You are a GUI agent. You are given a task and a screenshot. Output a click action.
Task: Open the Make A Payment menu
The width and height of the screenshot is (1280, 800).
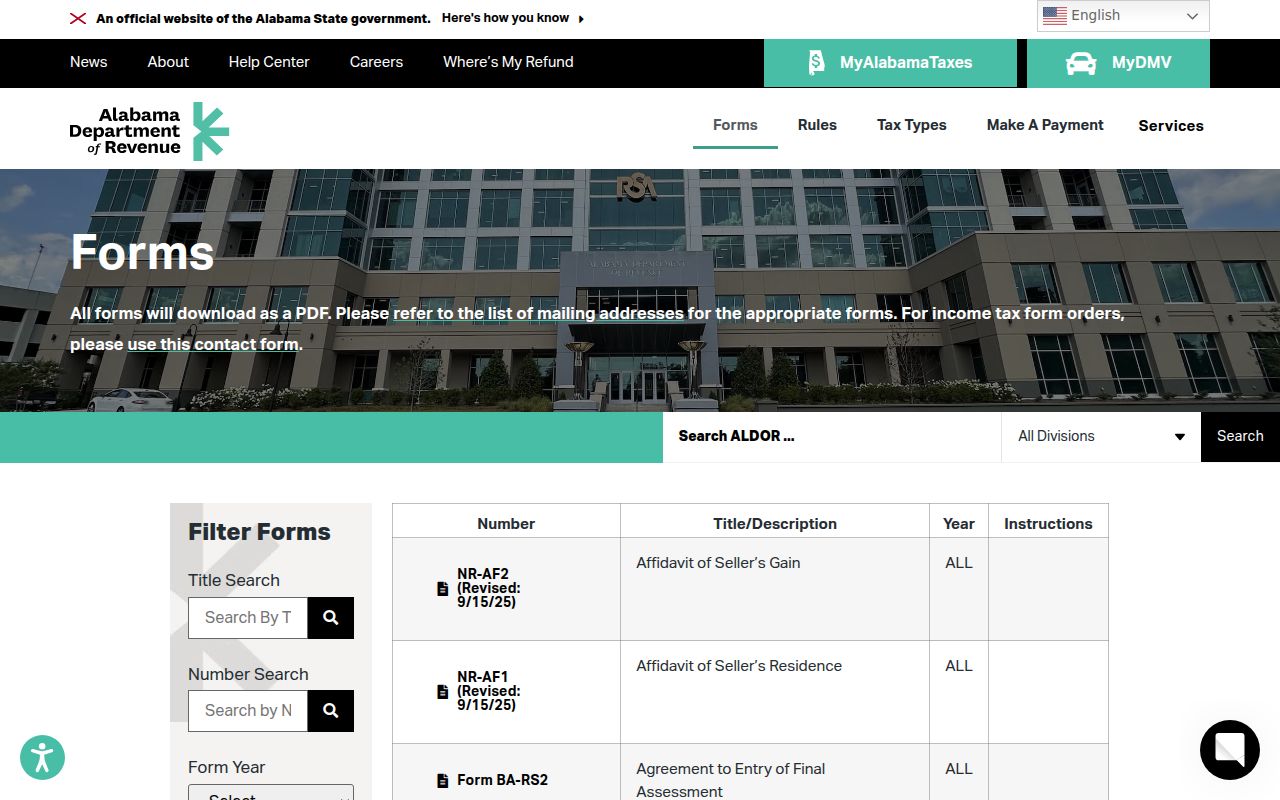click(x=1045, y=125)
